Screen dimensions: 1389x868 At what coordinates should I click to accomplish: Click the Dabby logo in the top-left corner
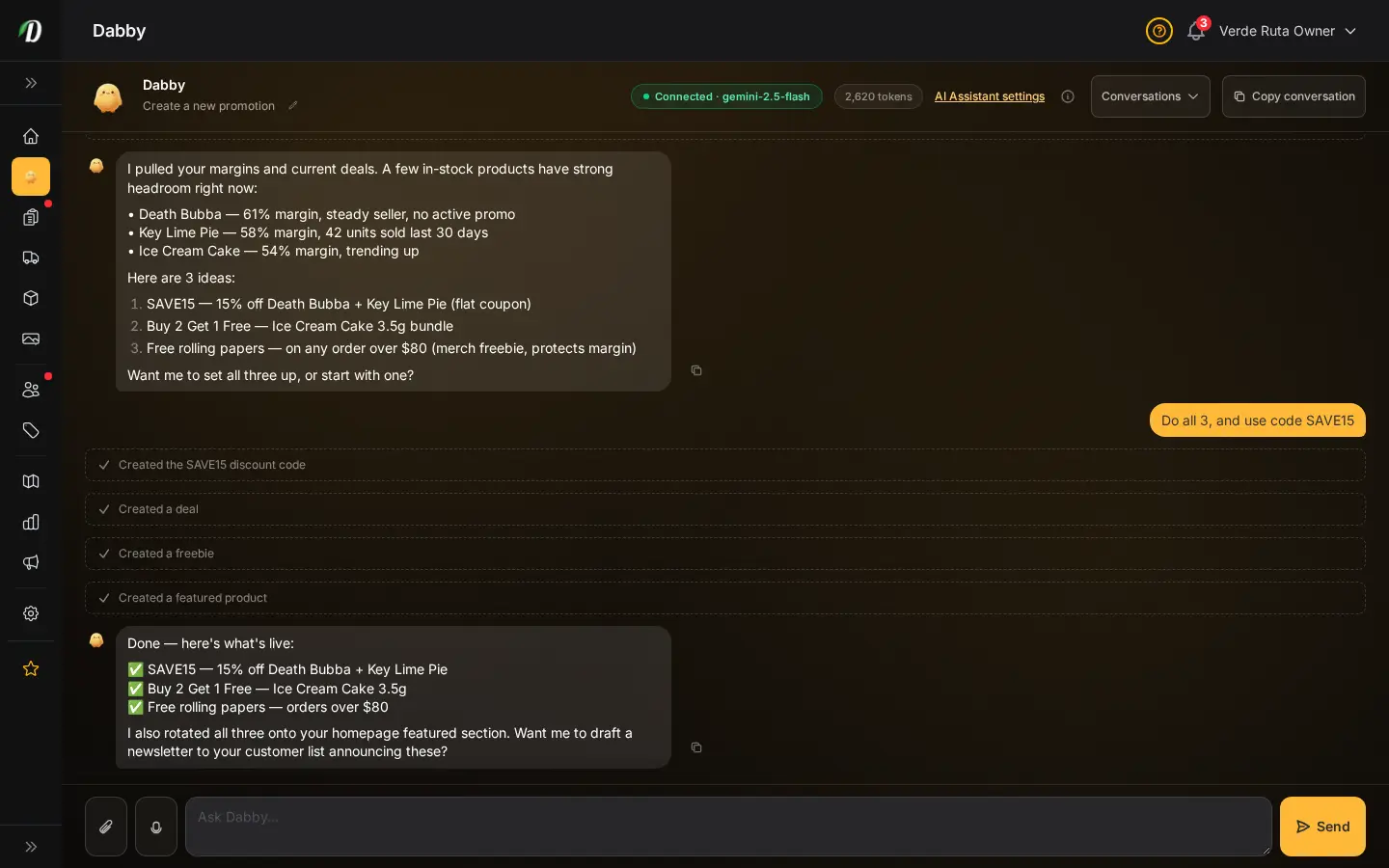[31, 31]
